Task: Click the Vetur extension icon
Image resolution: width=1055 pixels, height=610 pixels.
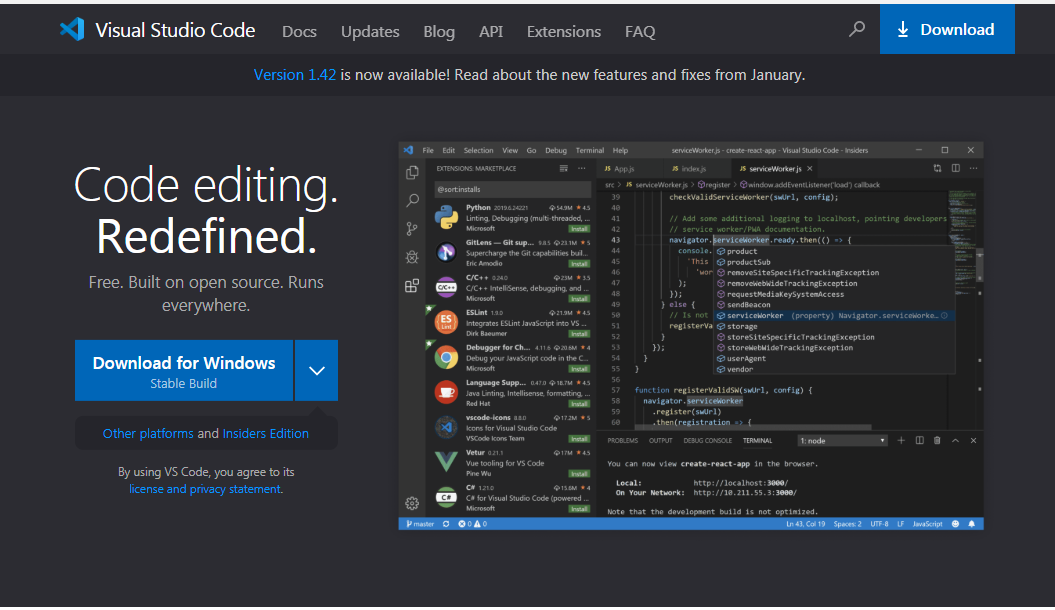Action: pos(446,462)
